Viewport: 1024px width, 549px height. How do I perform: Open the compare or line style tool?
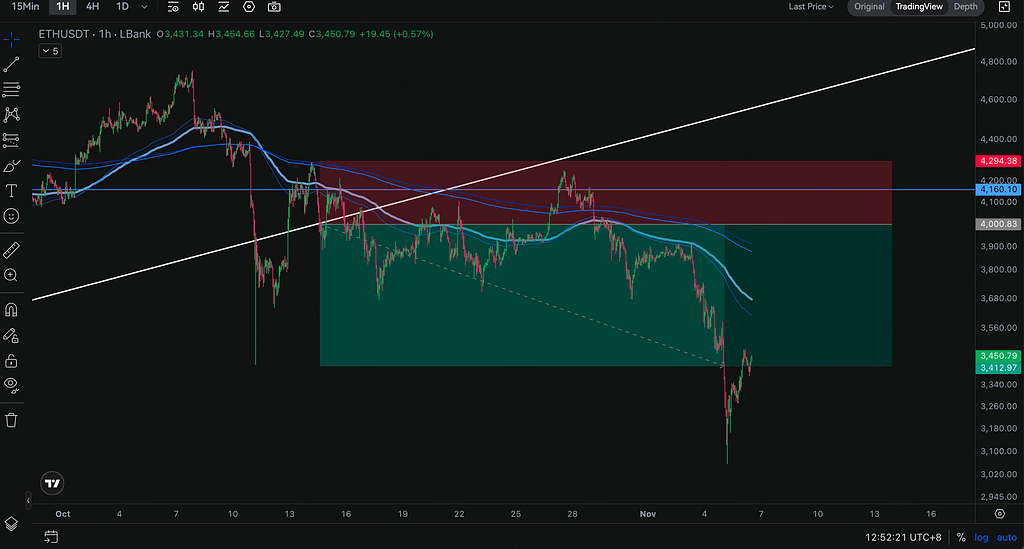[223, 7]
